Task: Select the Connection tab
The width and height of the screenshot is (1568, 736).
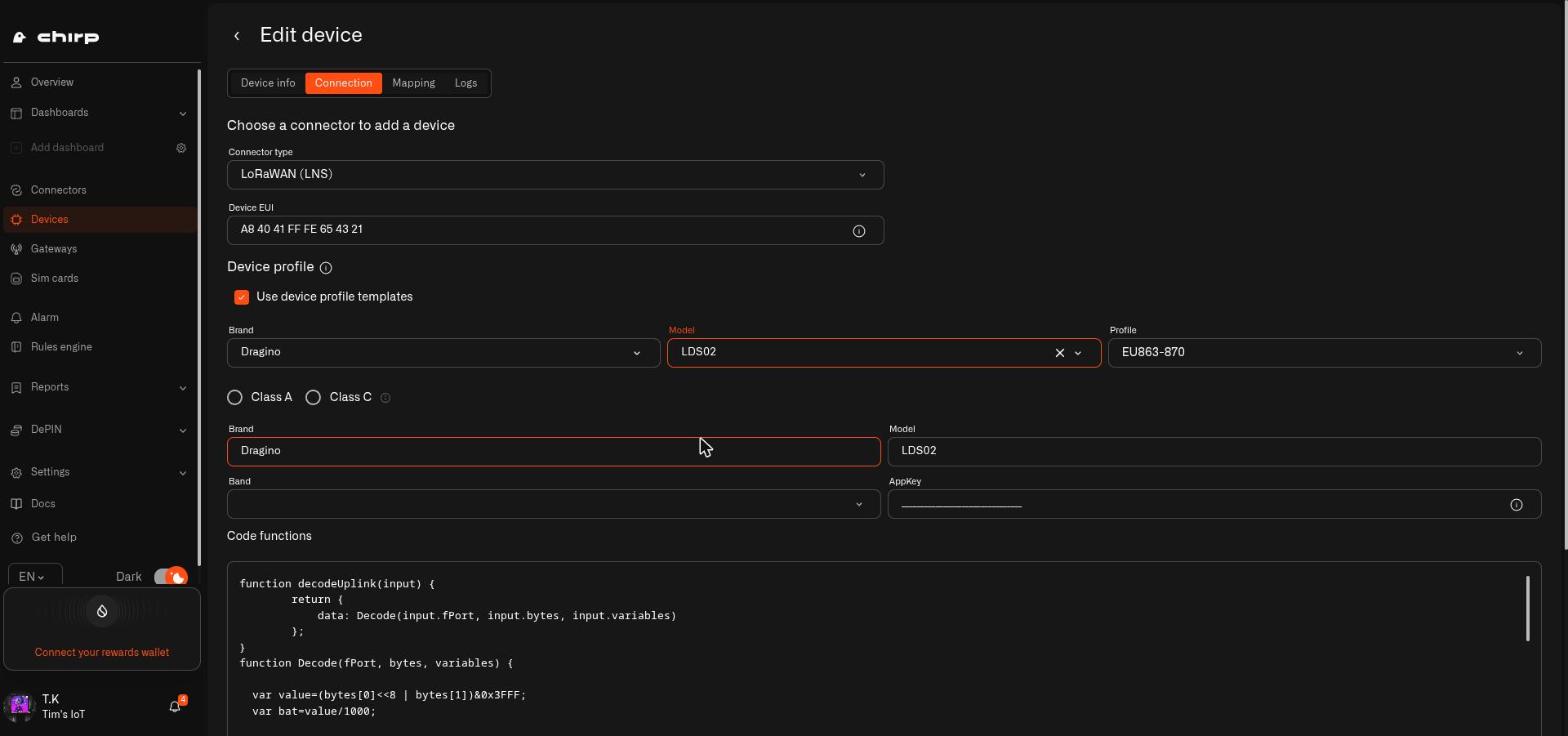Action: (x=343, y=83)
